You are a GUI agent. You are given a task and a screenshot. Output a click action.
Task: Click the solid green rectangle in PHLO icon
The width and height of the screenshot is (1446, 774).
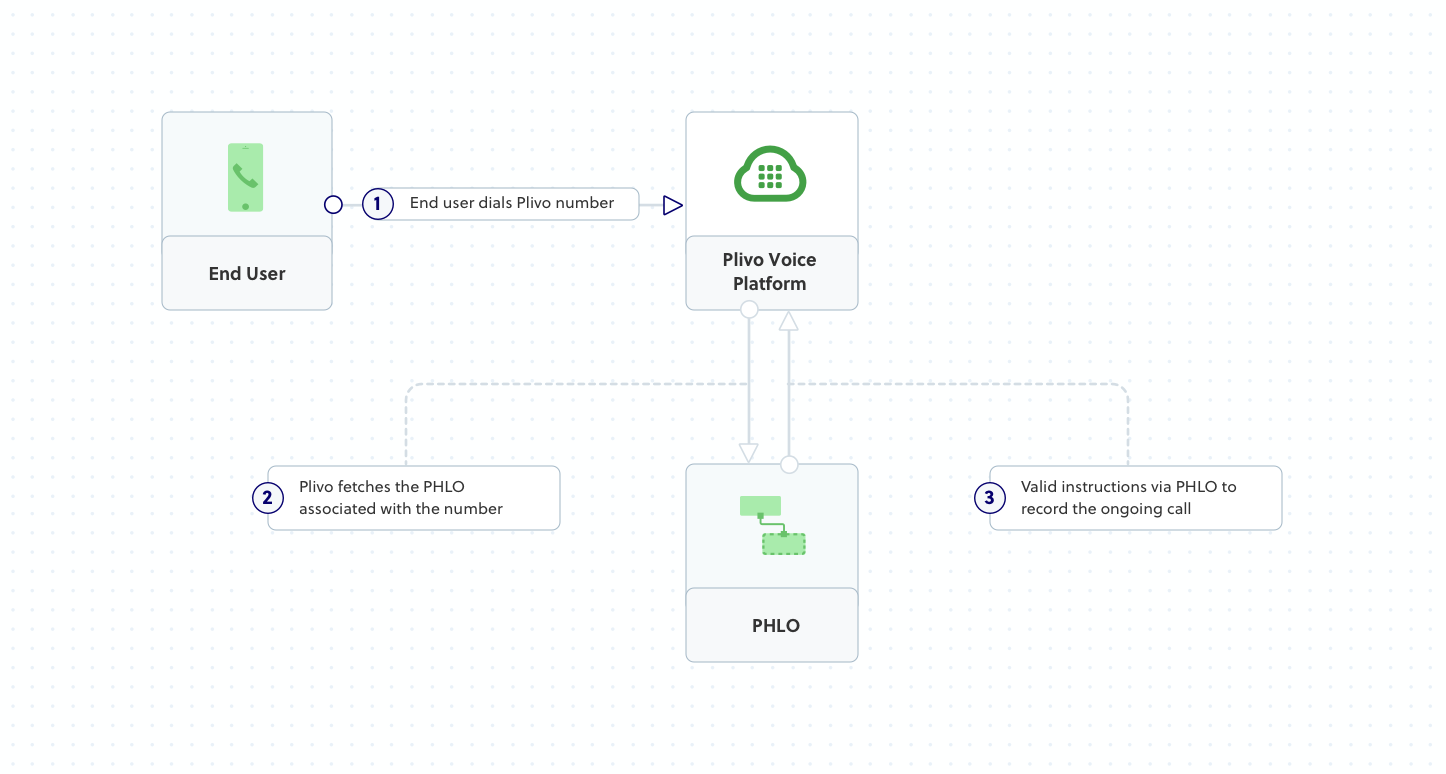coord(760,505)
